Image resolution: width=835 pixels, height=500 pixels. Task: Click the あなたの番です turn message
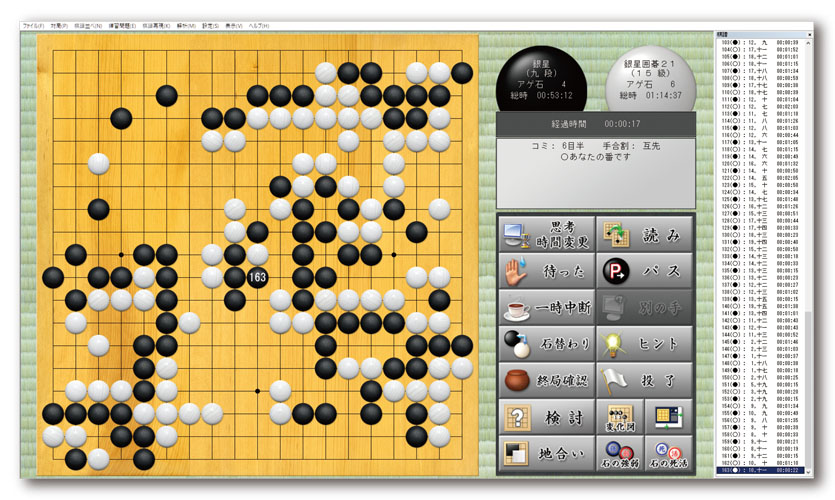point(595,157)
